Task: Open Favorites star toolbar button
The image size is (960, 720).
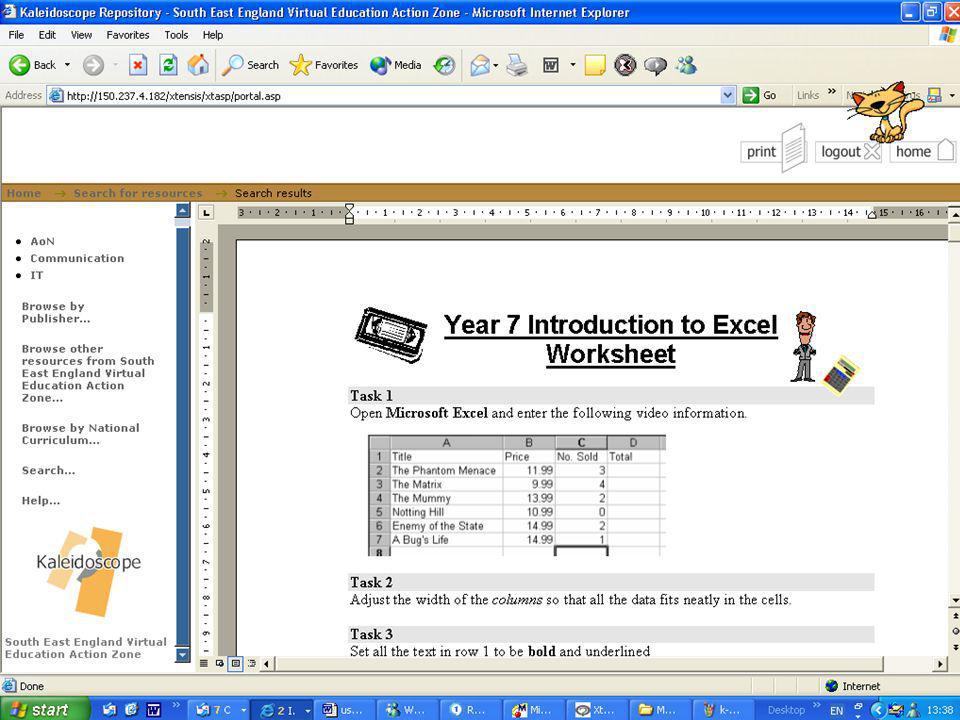Action: pos(324,65)
